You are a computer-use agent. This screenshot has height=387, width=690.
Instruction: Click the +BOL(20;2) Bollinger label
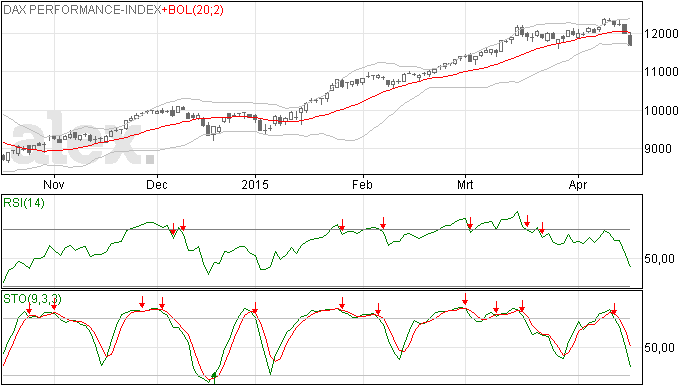click(193, 10)
